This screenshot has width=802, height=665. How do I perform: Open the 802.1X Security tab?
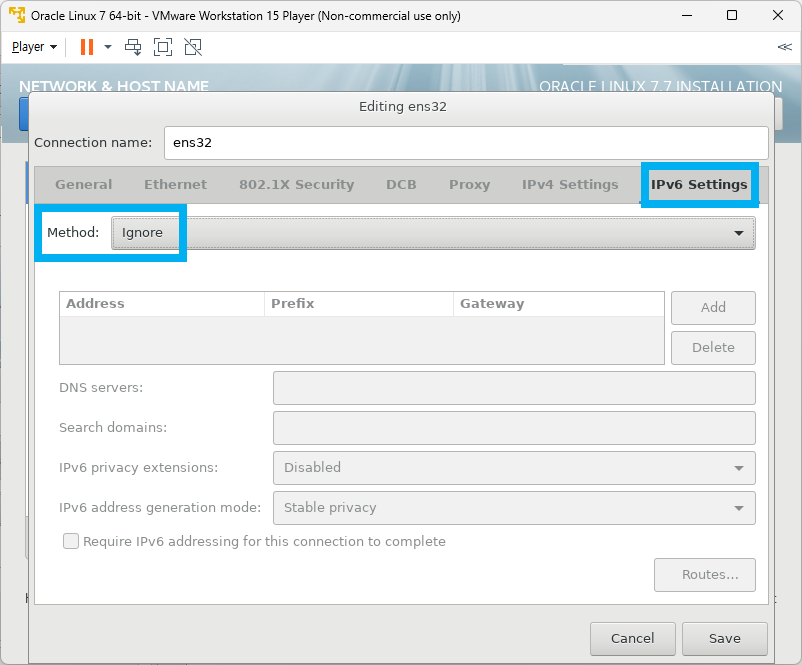tap(297, 185)
